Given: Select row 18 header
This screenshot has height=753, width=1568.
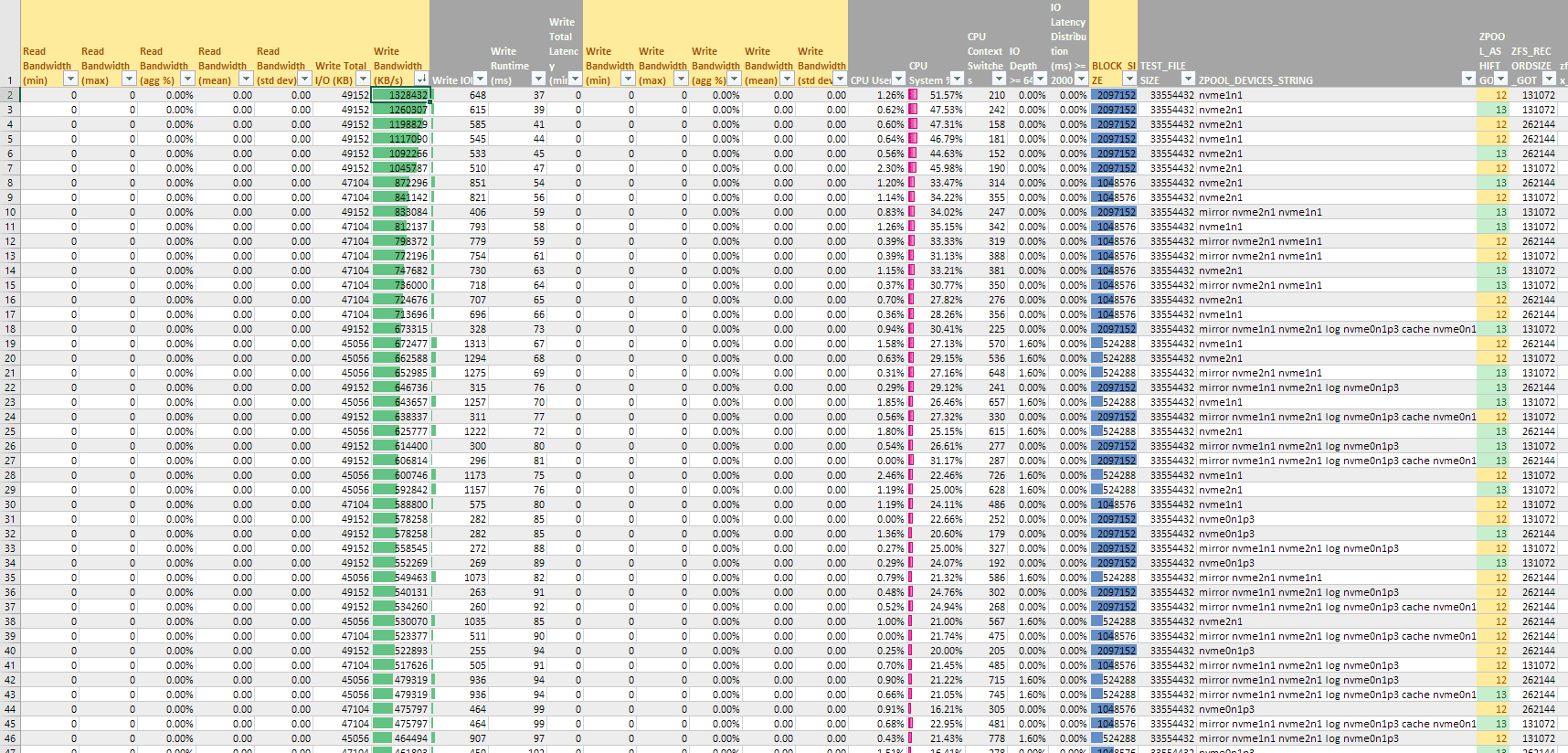Looking at the screenshot, I should (x=10, y=329).
